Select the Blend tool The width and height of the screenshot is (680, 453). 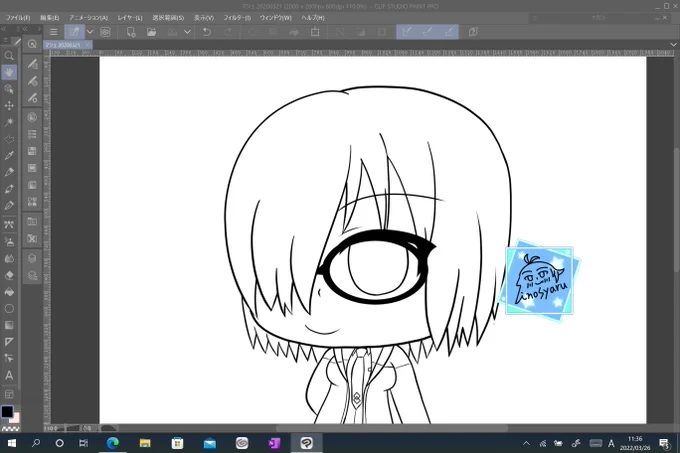click(x=9, y=258)
